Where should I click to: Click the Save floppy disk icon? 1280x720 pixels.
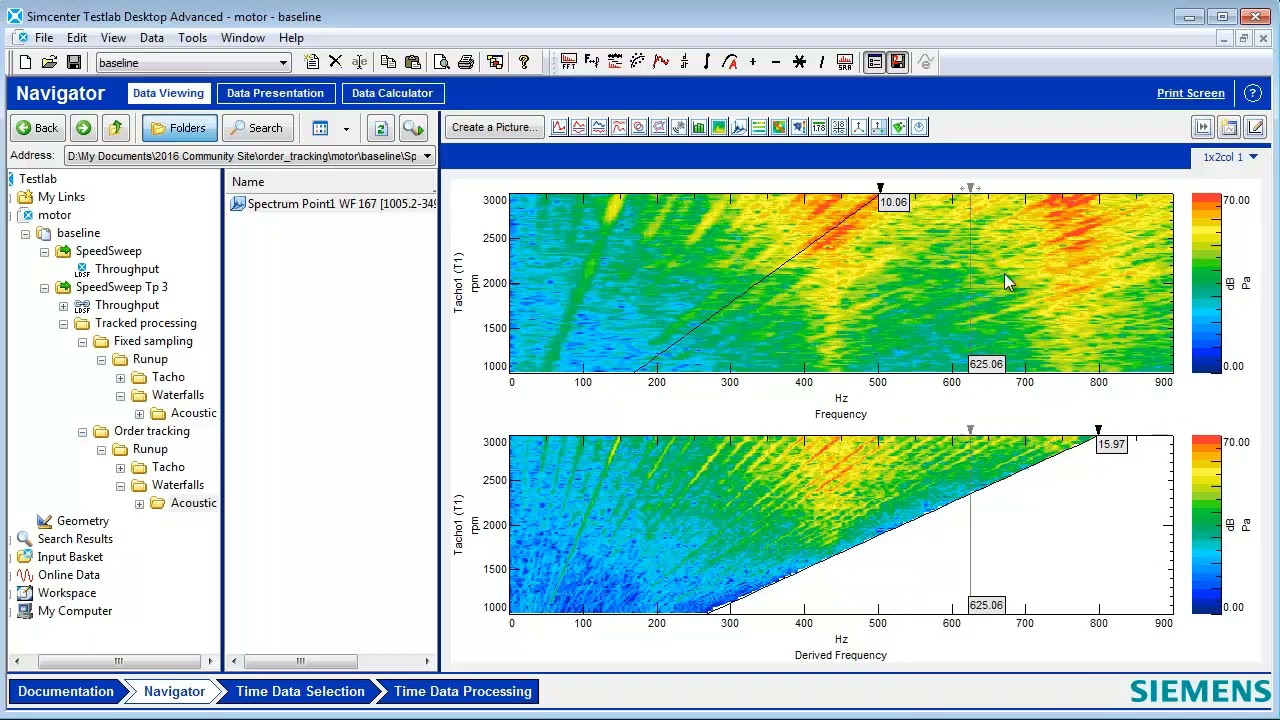73,62
